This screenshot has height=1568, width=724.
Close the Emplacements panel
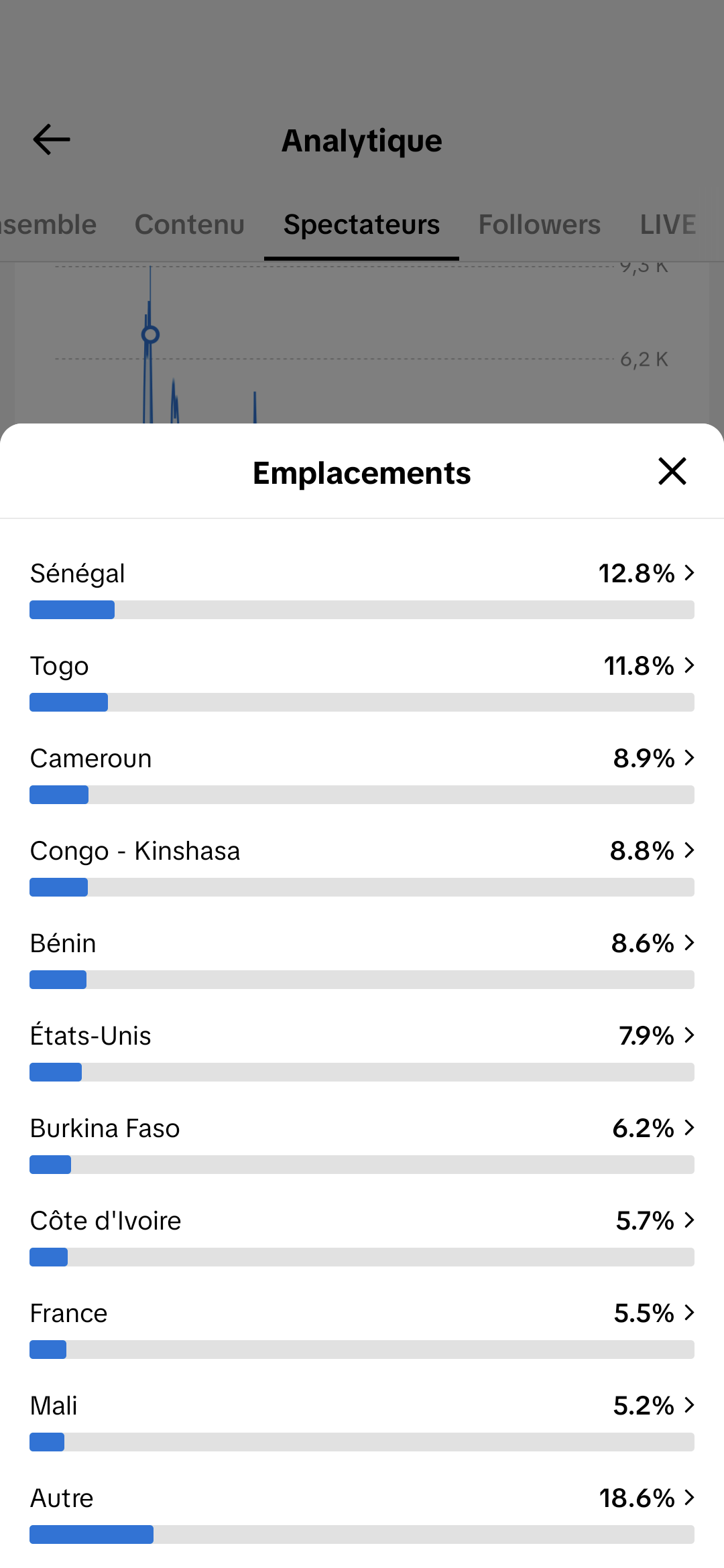[x=672, y=471]
